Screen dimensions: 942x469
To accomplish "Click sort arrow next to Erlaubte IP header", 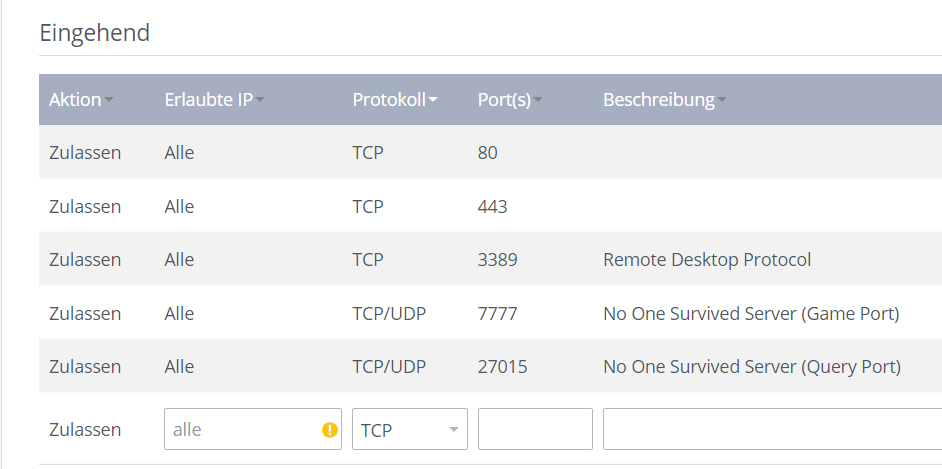I will pos(260,100).
